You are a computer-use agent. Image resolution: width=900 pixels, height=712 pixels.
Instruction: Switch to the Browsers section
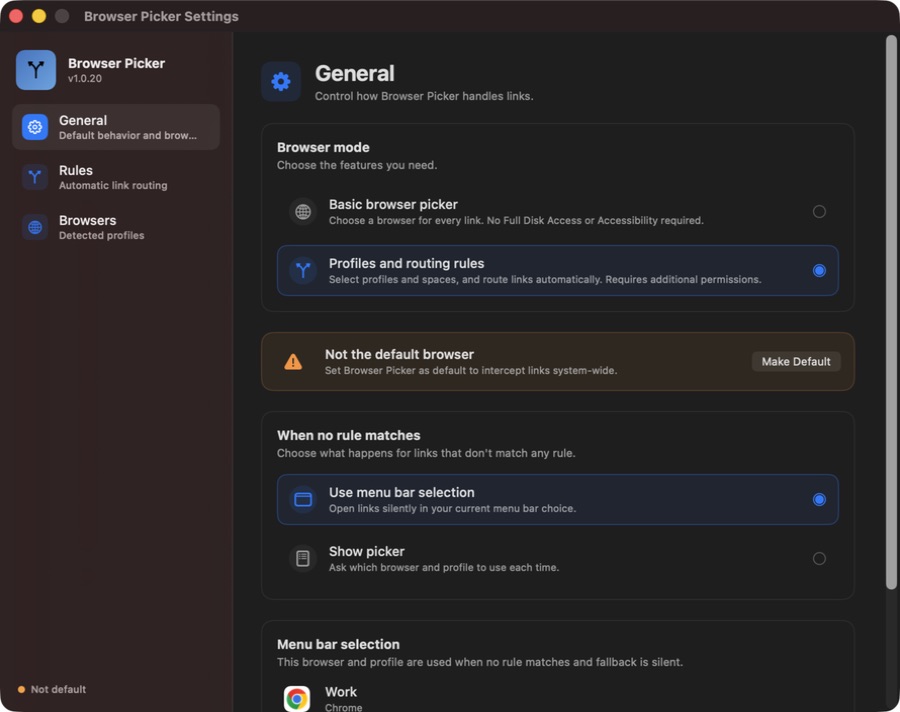pos(116,227)
